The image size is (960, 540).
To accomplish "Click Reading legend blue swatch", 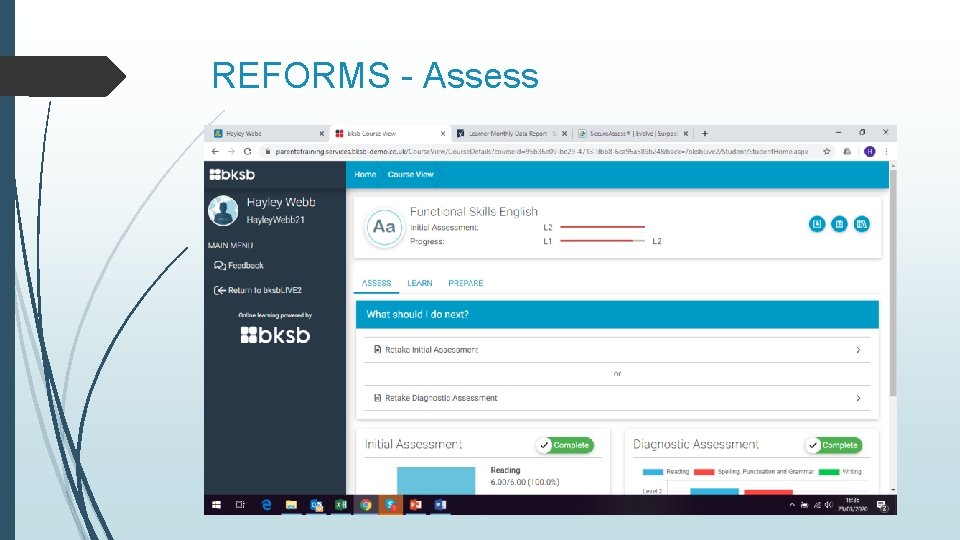I will click(x=653, y=472).
